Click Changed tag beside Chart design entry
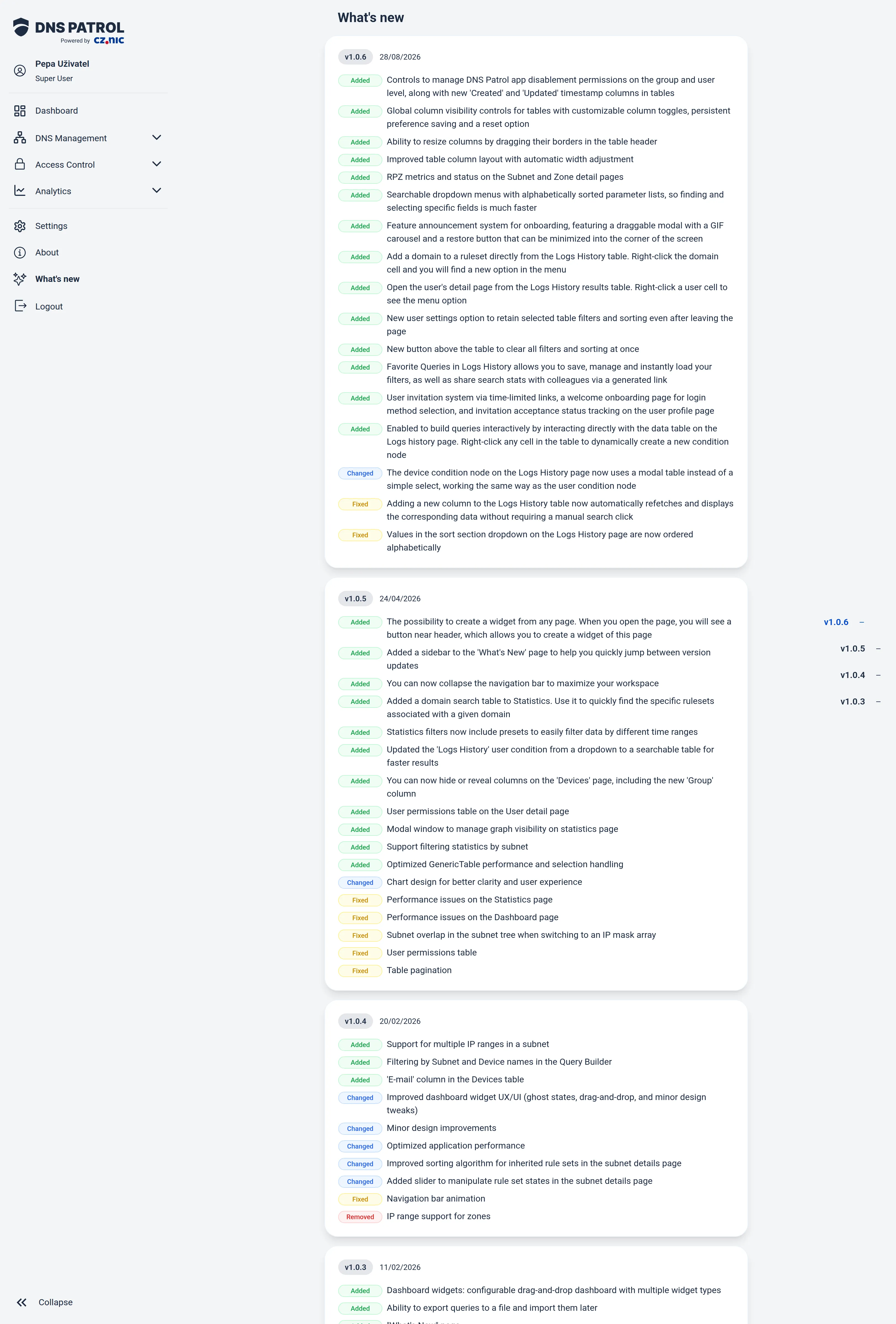 coord(360,882)
